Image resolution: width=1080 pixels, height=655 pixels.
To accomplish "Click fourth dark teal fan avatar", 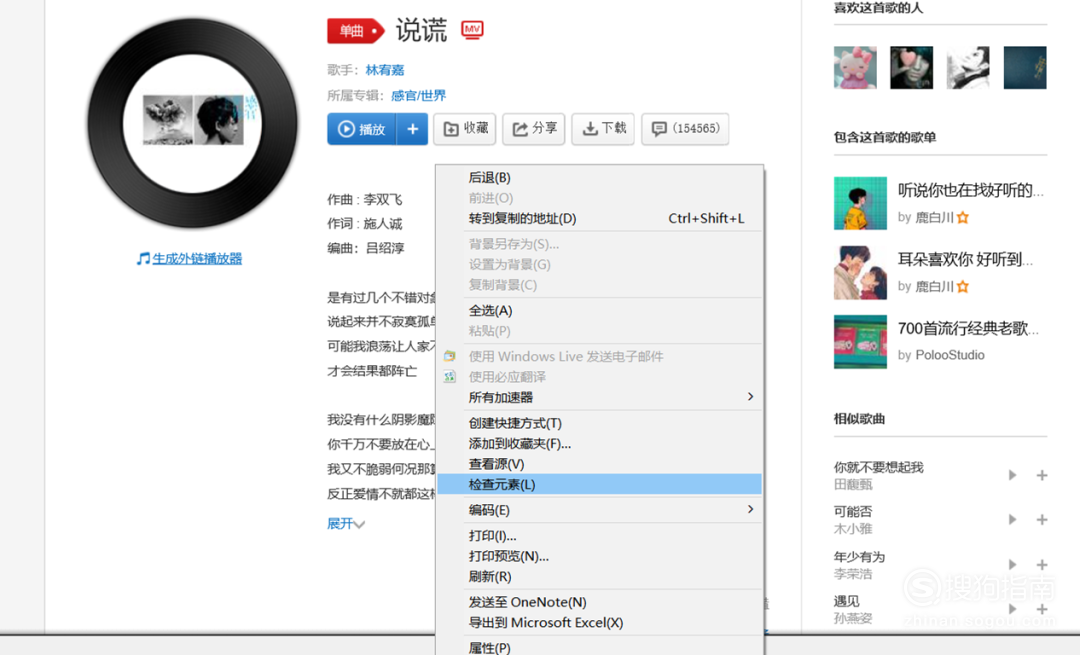I will coord(1025,67).
